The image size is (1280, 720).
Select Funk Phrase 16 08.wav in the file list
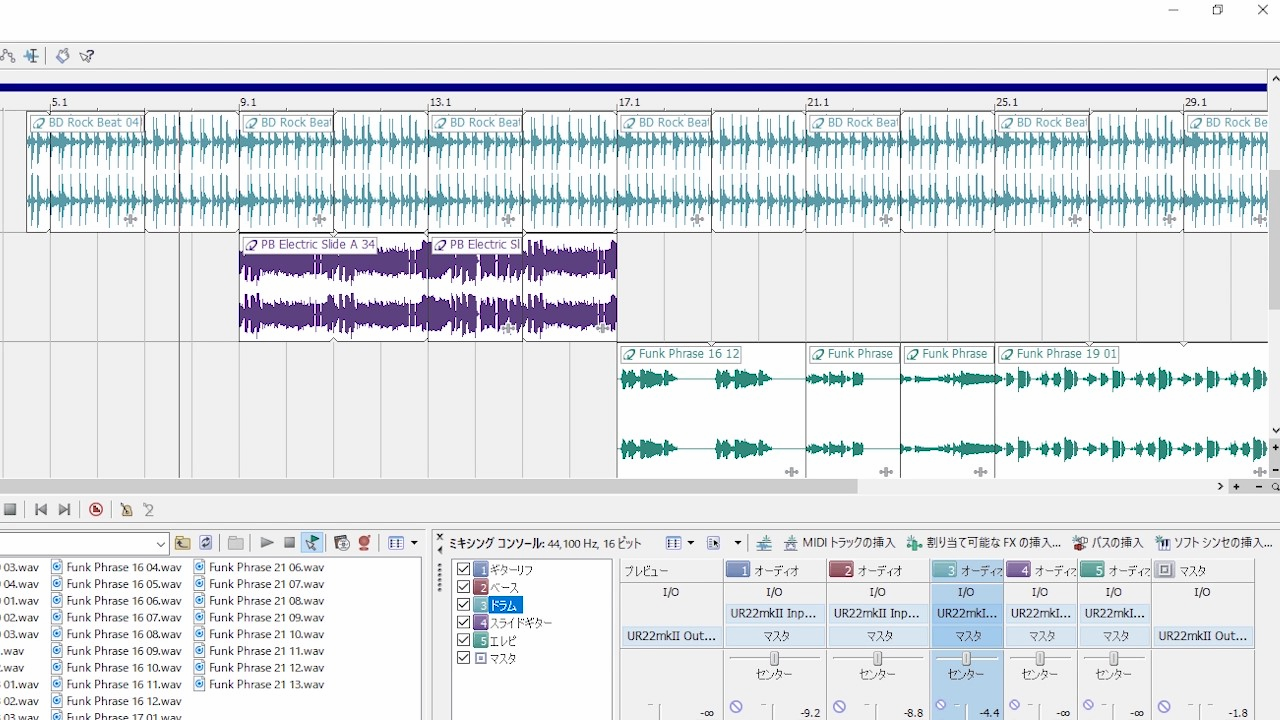tap(123, 634)
